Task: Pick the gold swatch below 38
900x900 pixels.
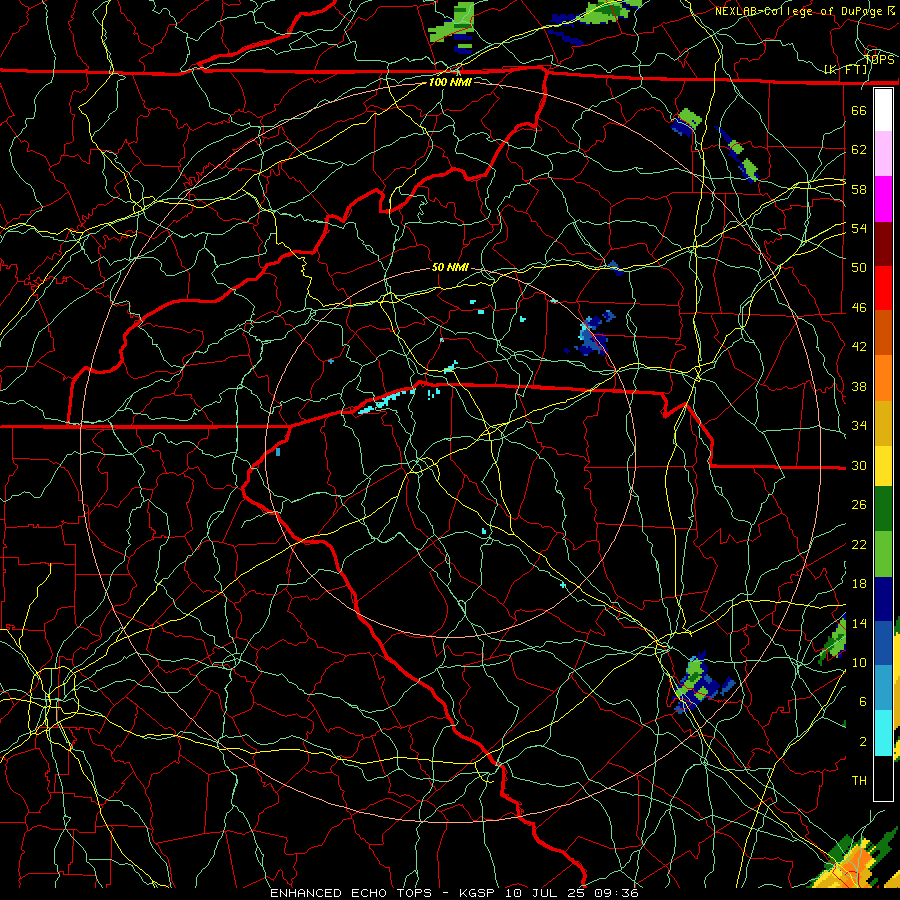Action: click(883, 424)
